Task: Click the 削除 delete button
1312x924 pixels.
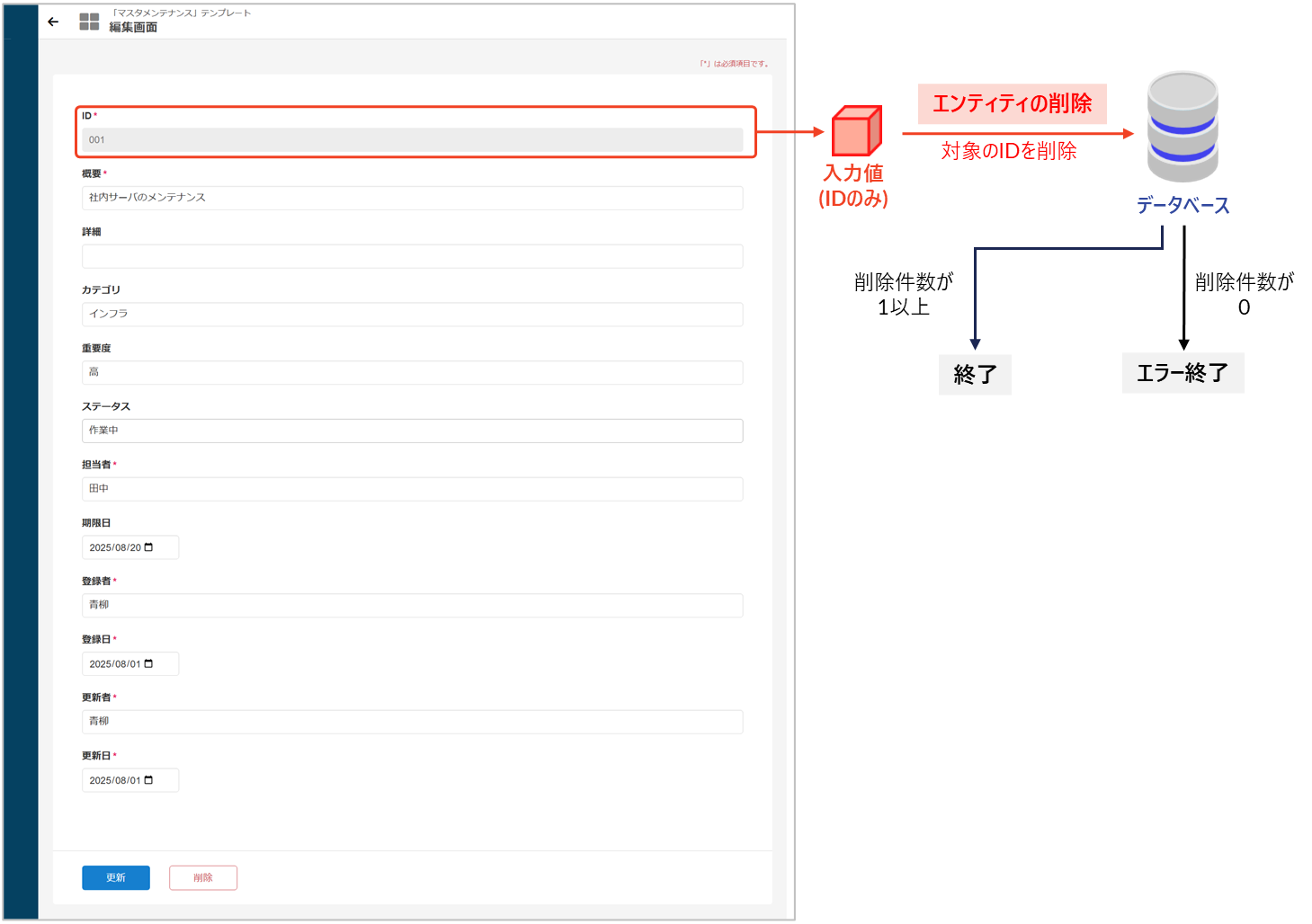Action: [203, 878]
